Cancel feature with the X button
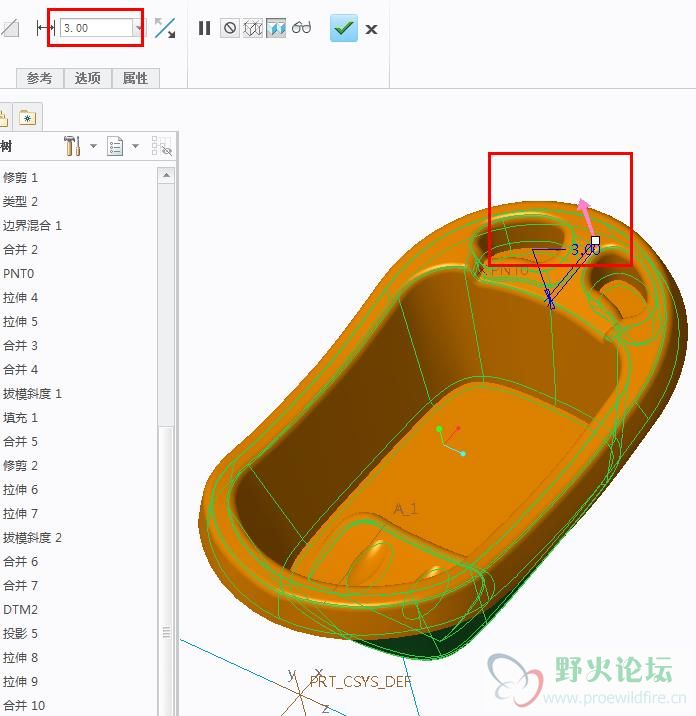The image size is (696, 716). (x=371, y=30)
